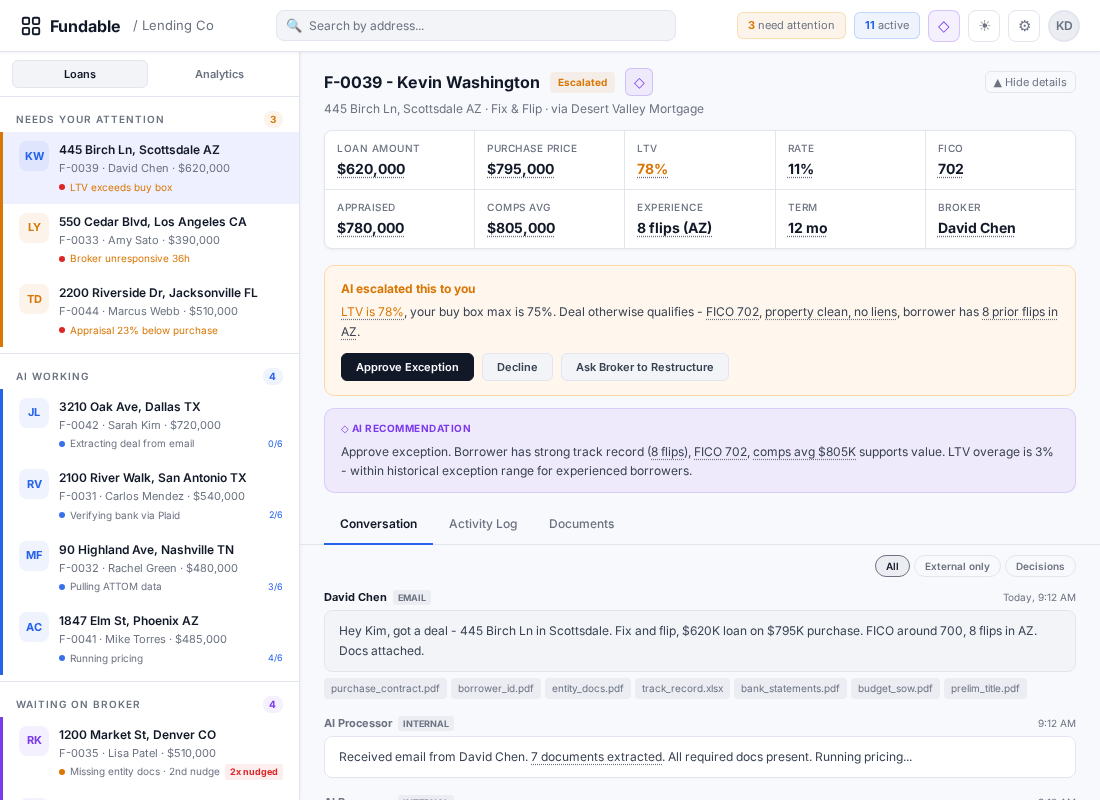
Task: Collapse details with Hide details
Action: [1030, 81]
